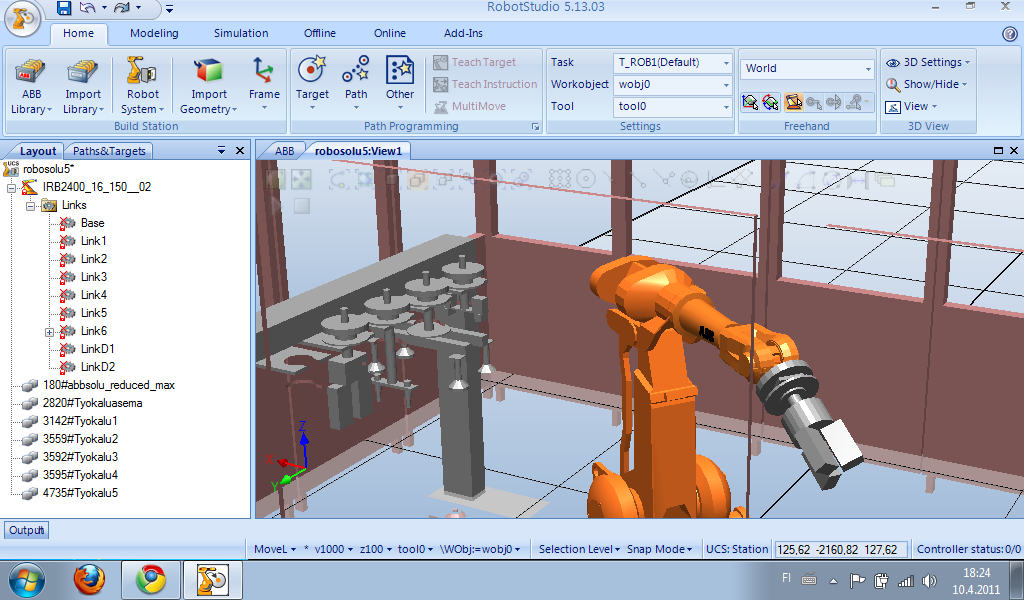Open the Other path programming menu
This screenshot has height=600, width=1024.
(x=400, y=83)
